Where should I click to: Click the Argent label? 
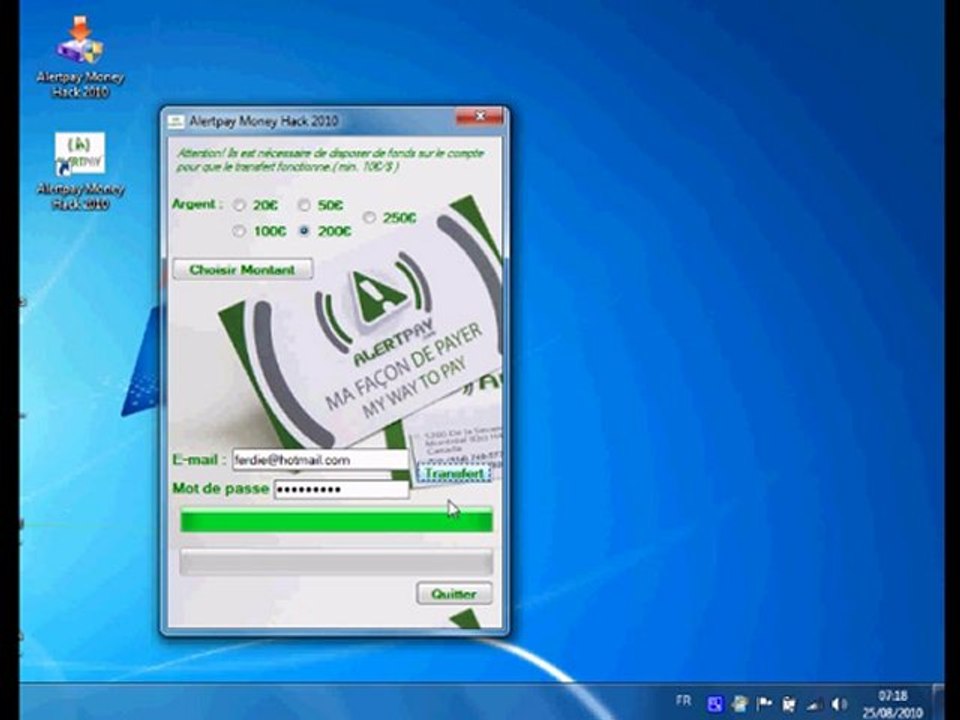[197, 204]
